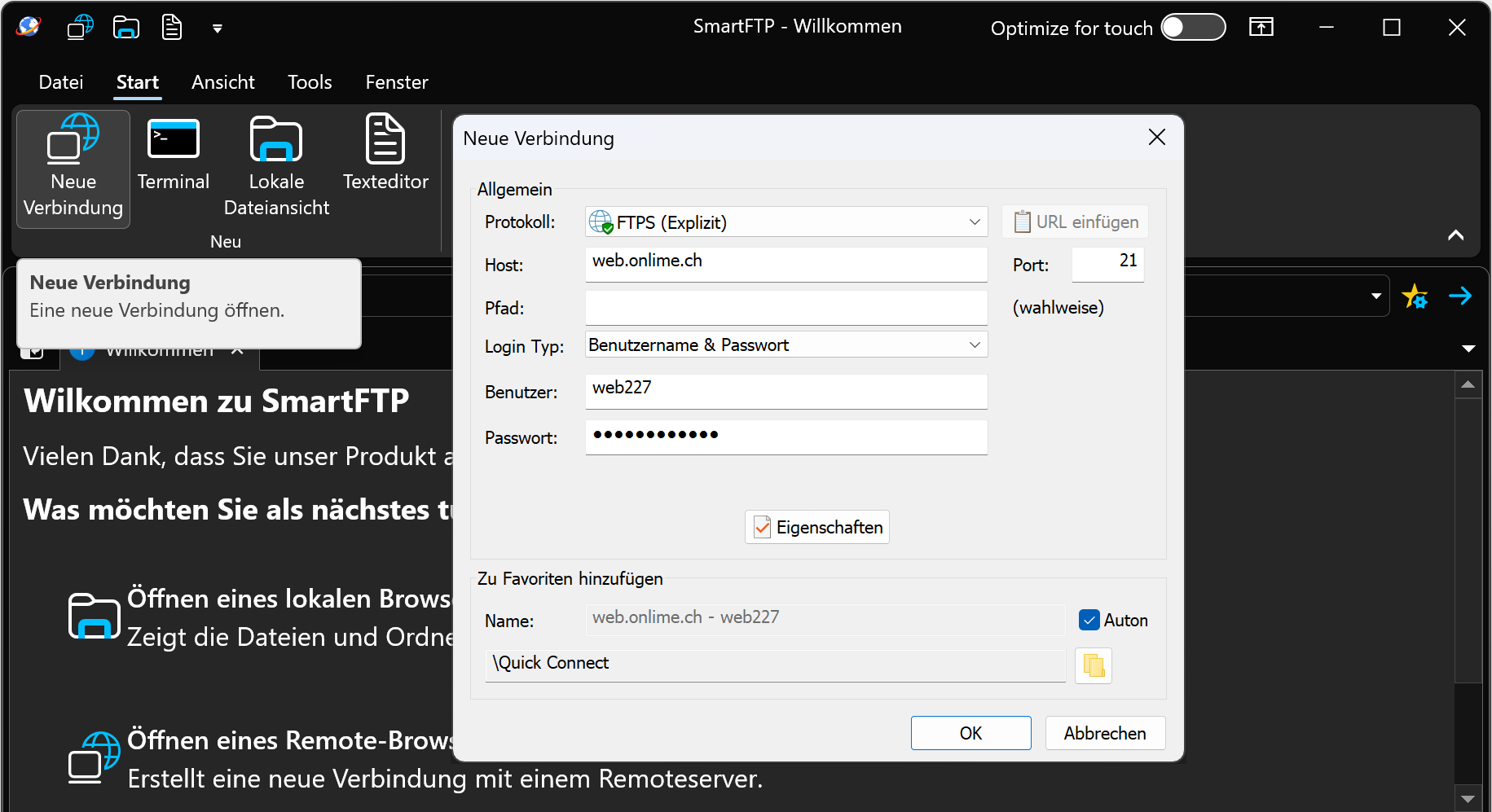Click quick-access text document icon in title bar

click(x=171, y=28)
